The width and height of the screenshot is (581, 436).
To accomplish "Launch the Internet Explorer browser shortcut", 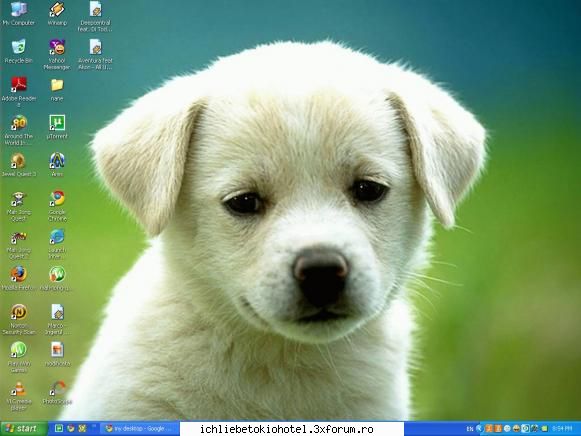I will click(x=57, y=243).
